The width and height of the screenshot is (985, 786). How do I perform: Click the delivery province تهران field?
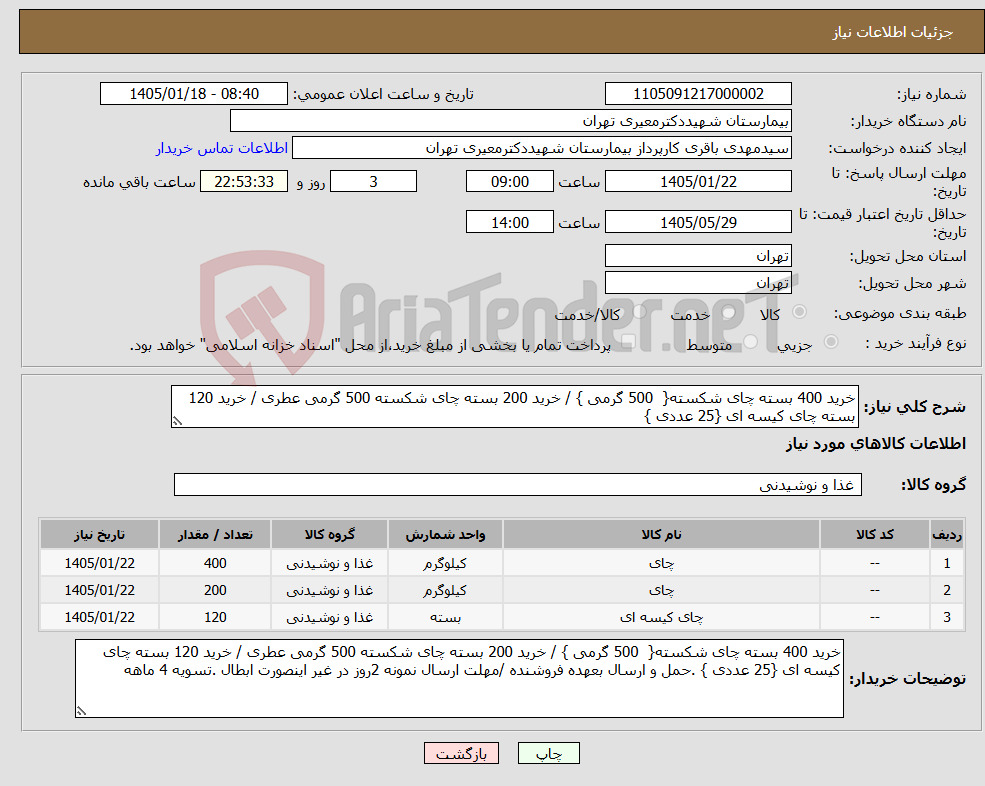[x=698, y=256]
